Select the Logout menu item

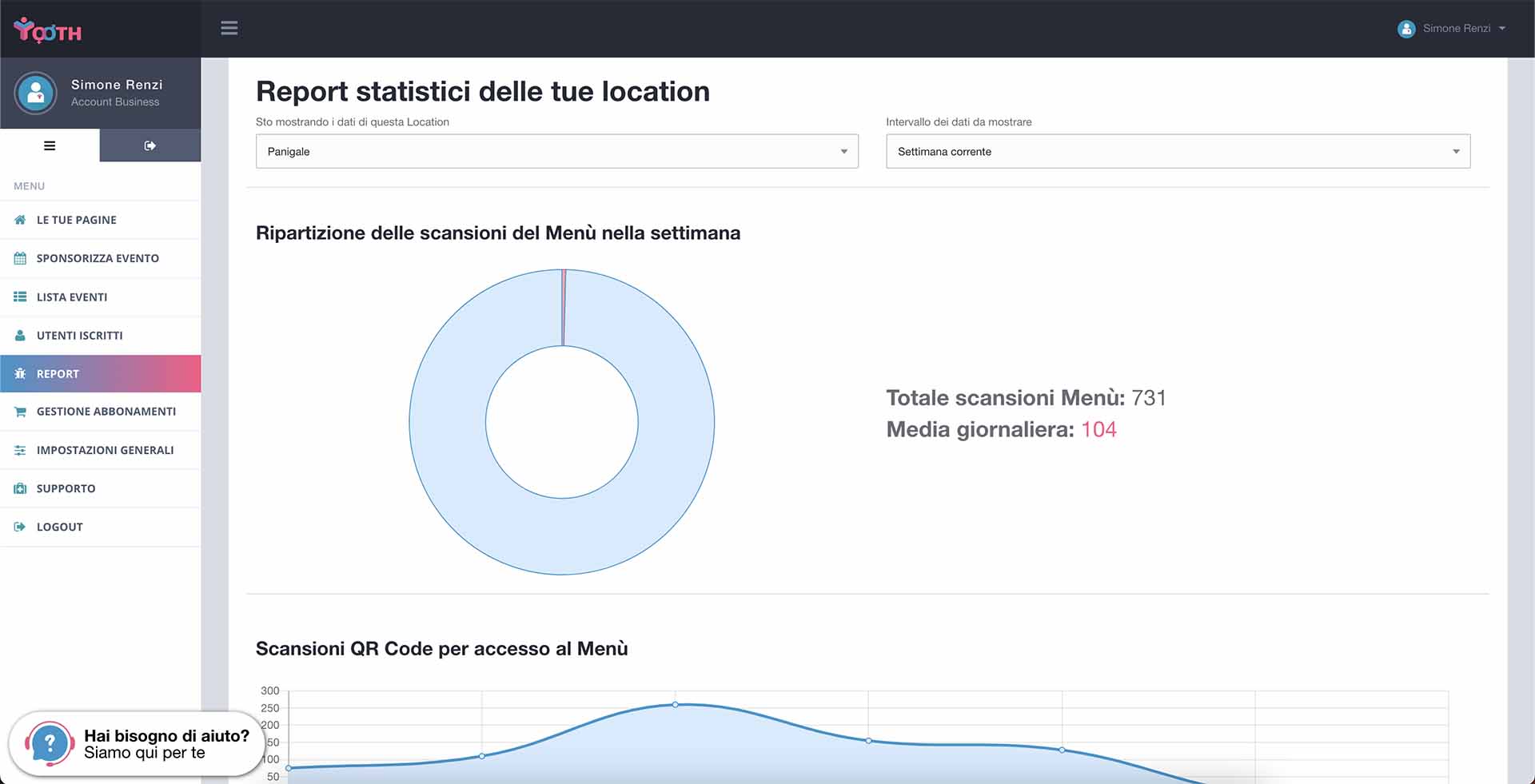click(100, 527)
